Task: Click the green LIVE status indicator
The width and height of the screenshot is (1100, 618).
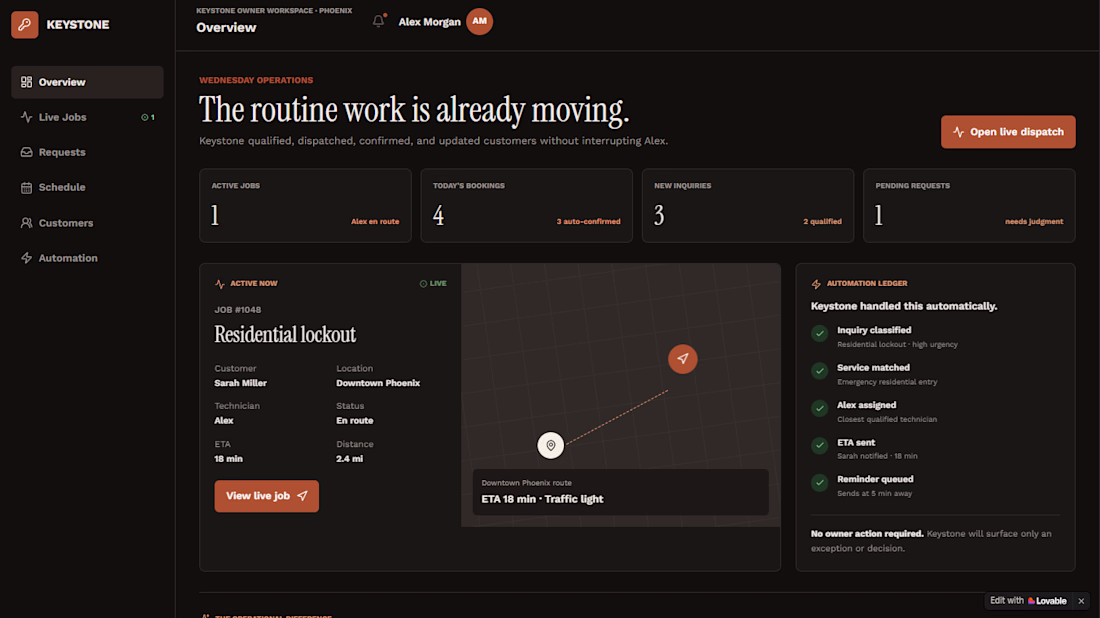Action: point(433,283)
